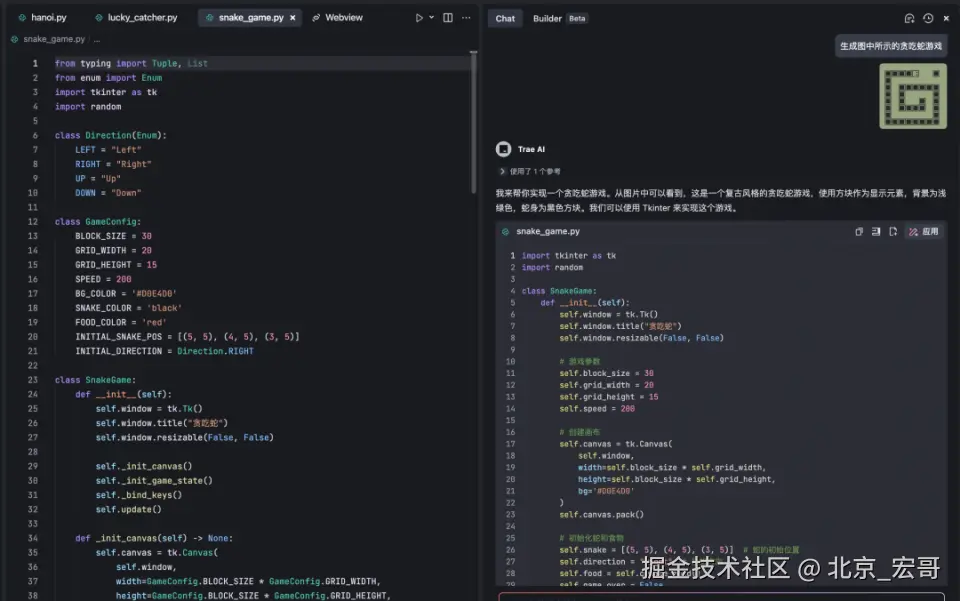Close the snake_game.py tab
The width and height of the screenshot is (960, 601).
click(x=293, y=18)
